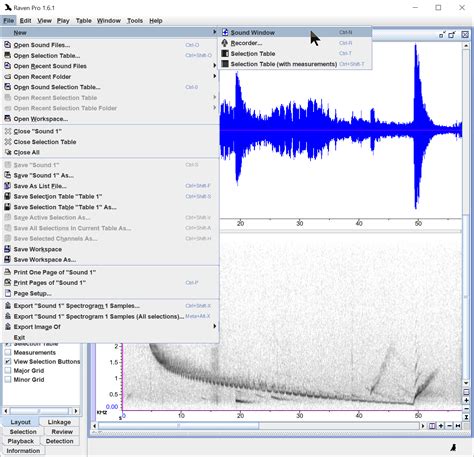This screenshot has height=457, width=474.
Task: Enable the Major Grid checkbox
Action: pos(8,370)
